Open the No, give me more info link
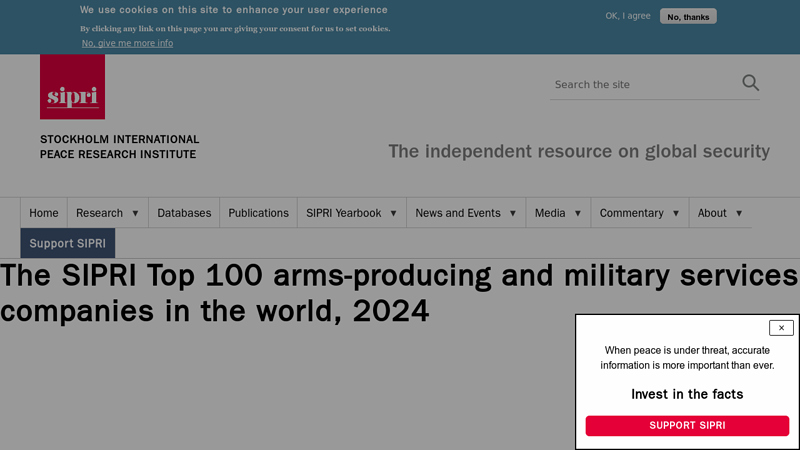 tap(128, 43)
